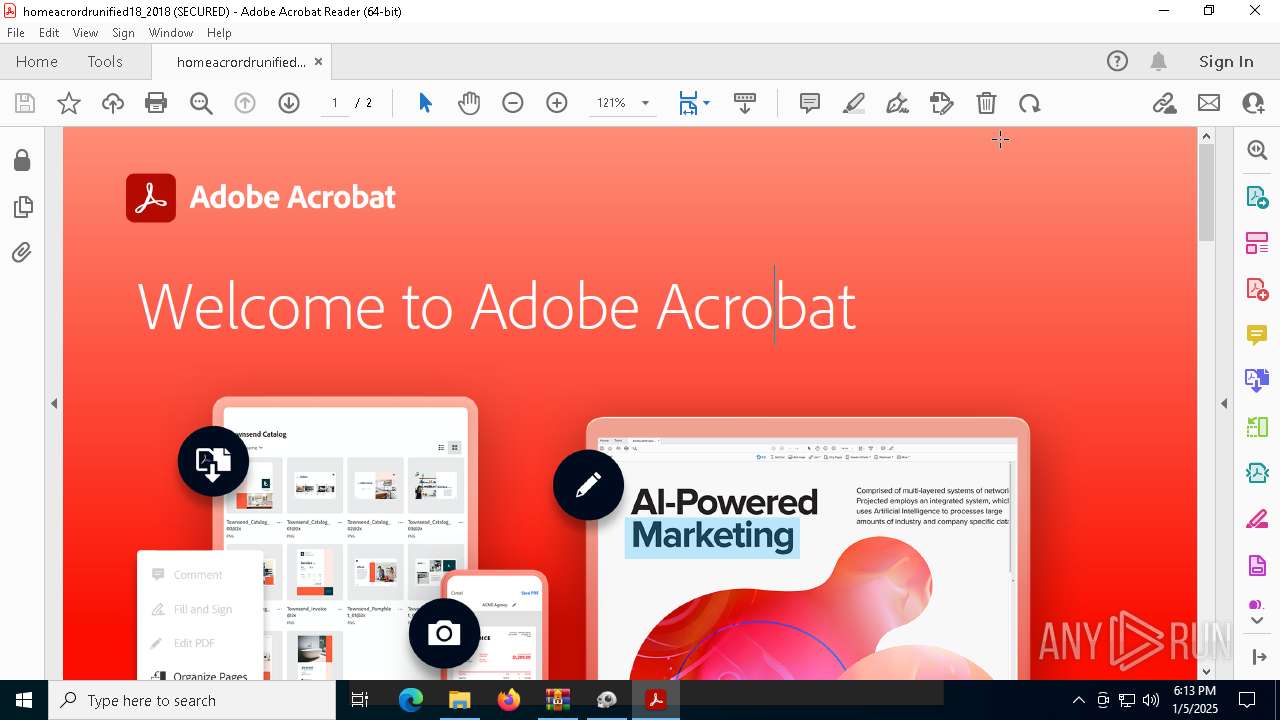This screenshot has width=1280, height=720.
Task: Open the View menu
Action: tap(85, 32)
